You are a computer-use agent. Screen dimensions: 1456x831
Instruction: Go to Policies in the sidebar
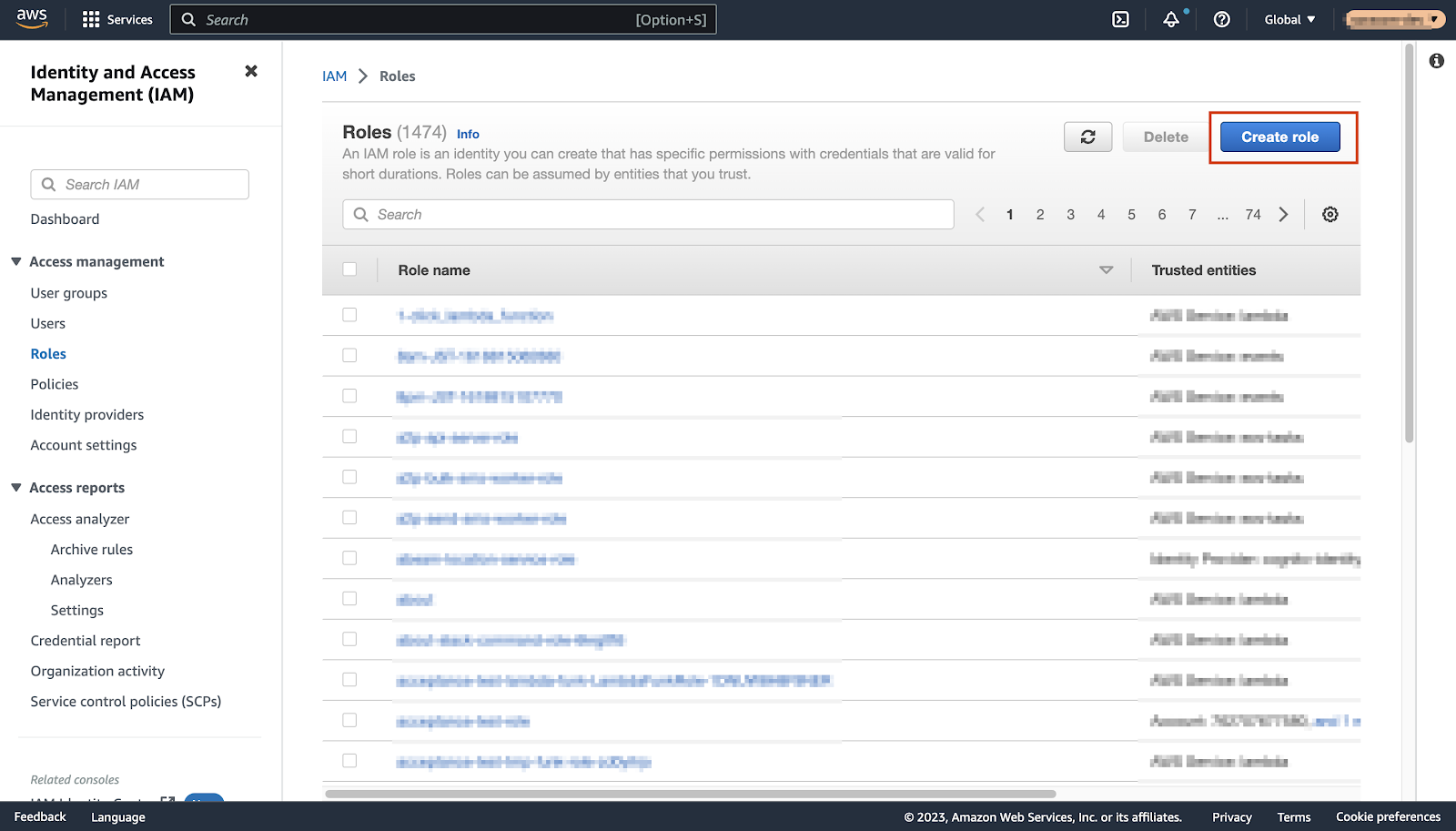[55, 384]
